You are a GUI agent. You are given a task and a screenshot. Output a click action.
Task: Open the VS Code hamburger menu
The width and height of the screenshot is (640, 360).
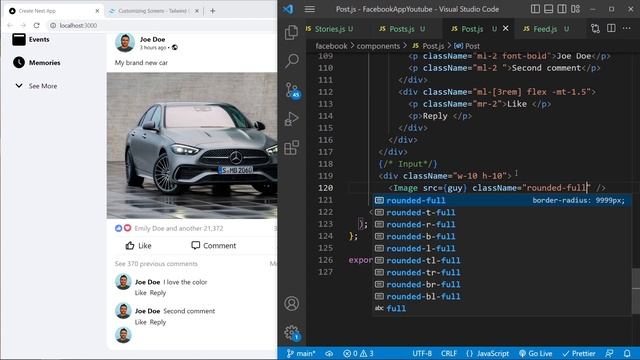click(309, 9)
